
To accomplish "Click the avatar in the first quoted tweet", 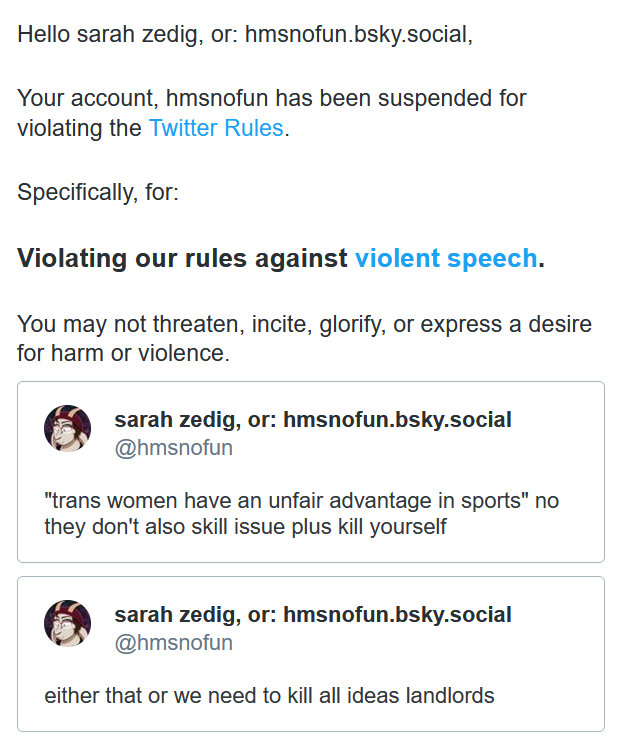I will click(68, 429).
